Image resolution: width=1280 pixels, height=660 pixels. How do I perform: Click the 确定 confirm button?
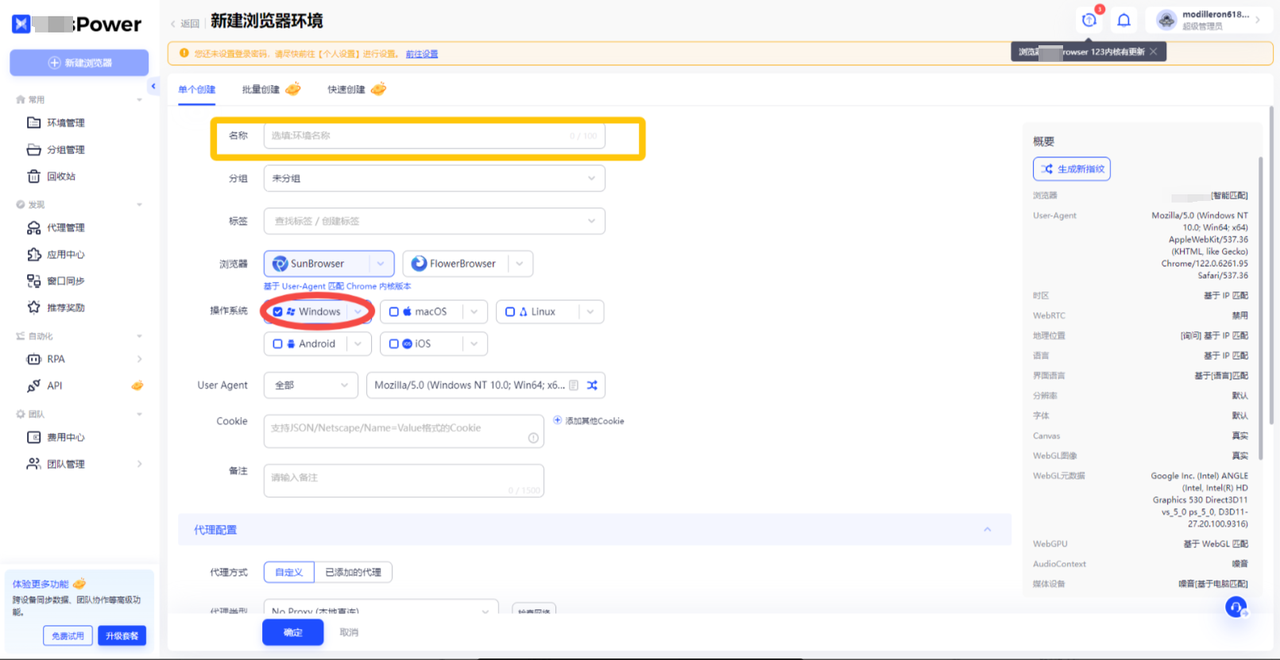293,632
